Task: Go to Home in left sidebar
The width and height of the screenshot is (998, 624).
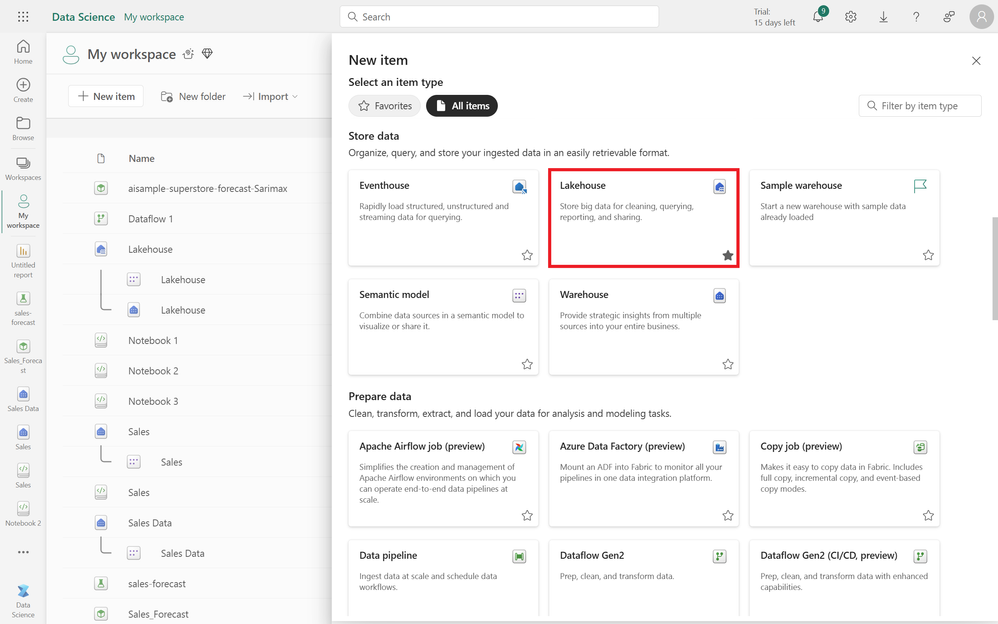Action: [23, 52]
